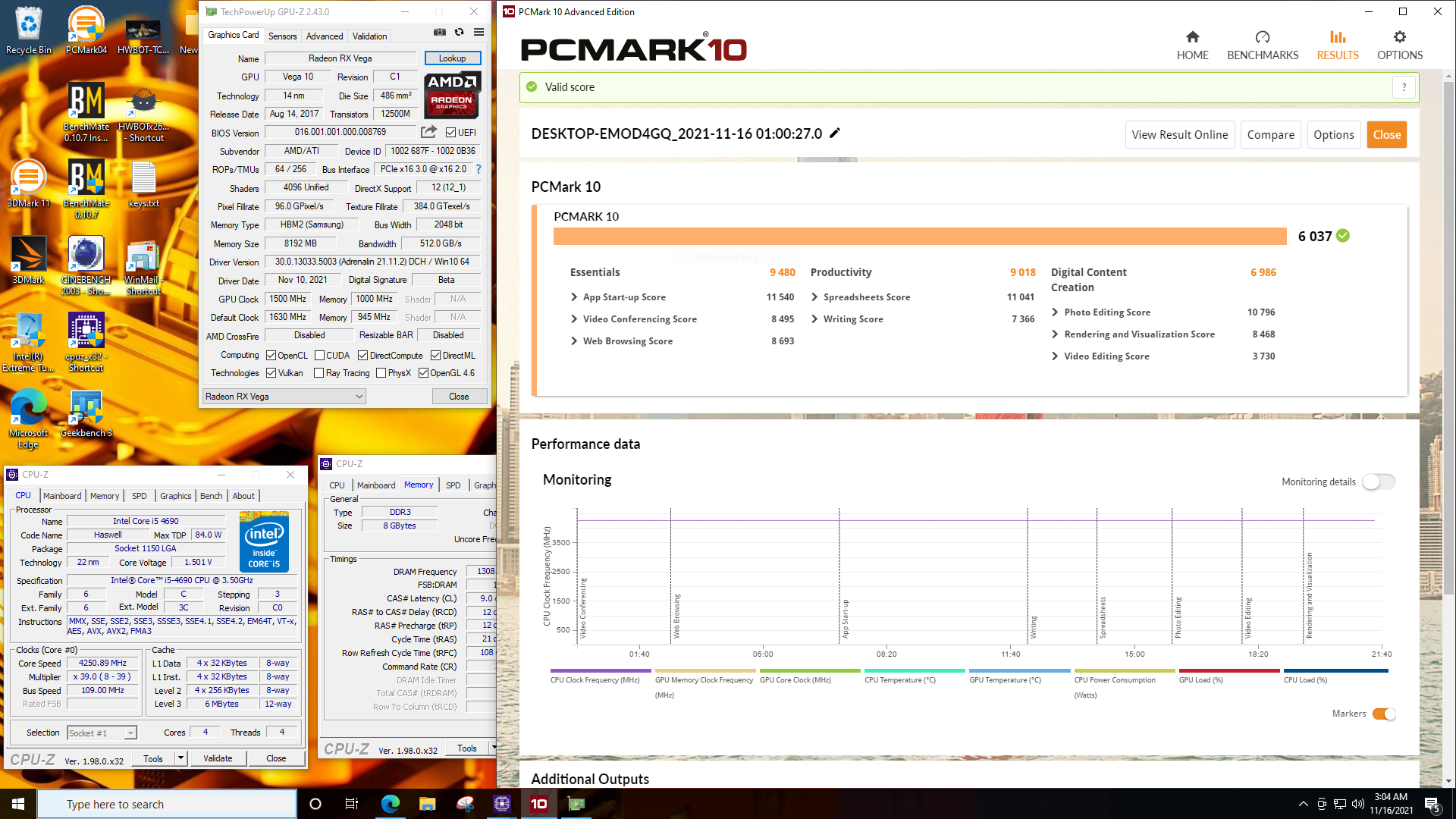Screen dimensions: 1456x819
Task: Open File Explorer from the taskbar
Action: (x=427, y=804)
